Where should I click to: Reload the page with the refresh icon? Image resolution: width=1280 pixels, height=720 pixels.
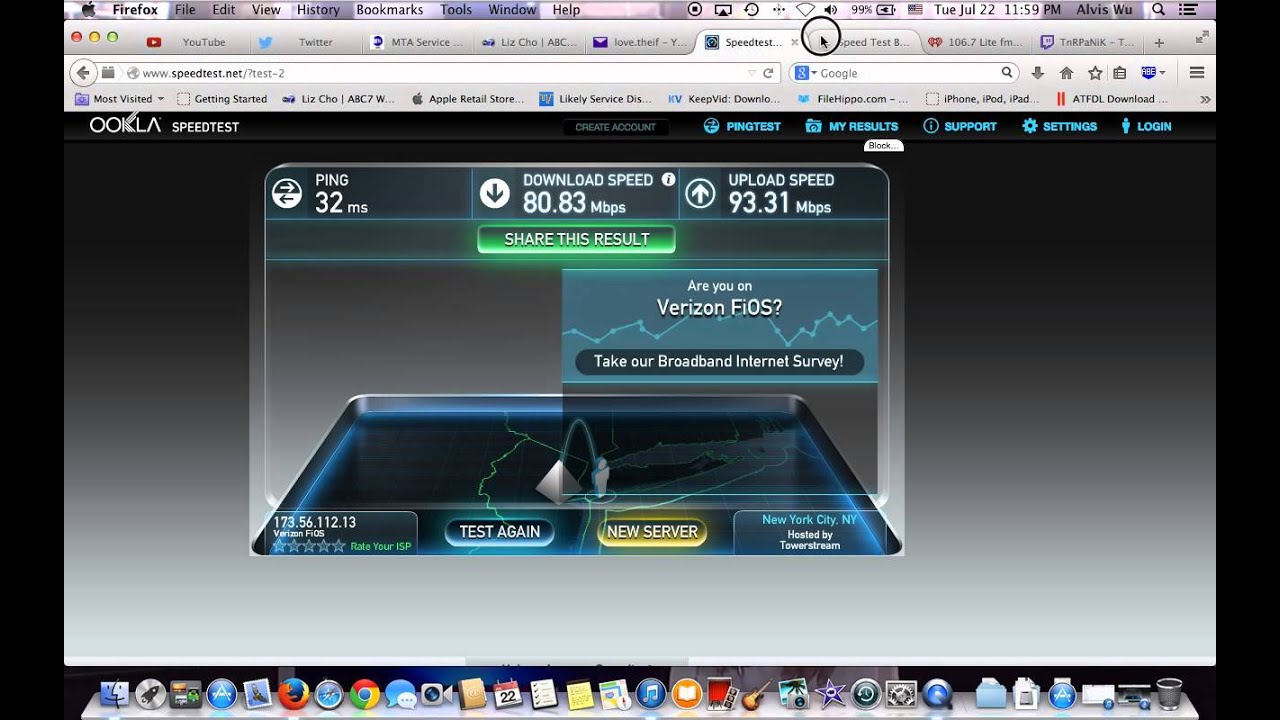pos(768,73)
